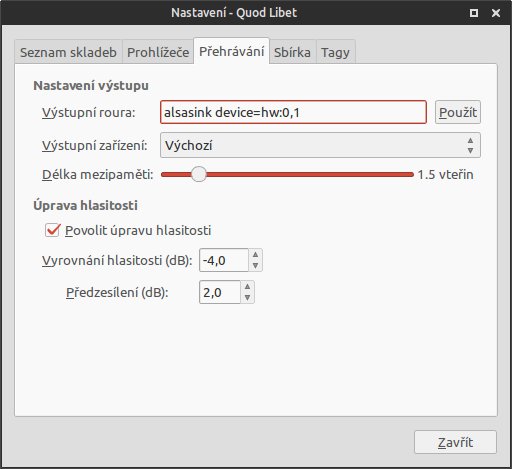Decrease Předzesílení value with down arrow
The height and width of the screenshot is (469, 512).
247,298
